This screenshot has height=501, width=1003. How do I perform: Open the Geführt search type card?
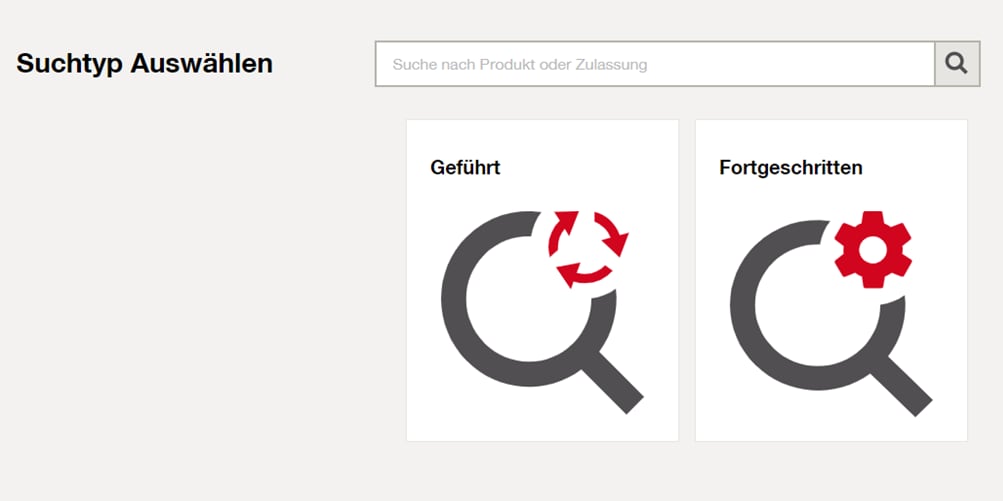coord(542,280)
